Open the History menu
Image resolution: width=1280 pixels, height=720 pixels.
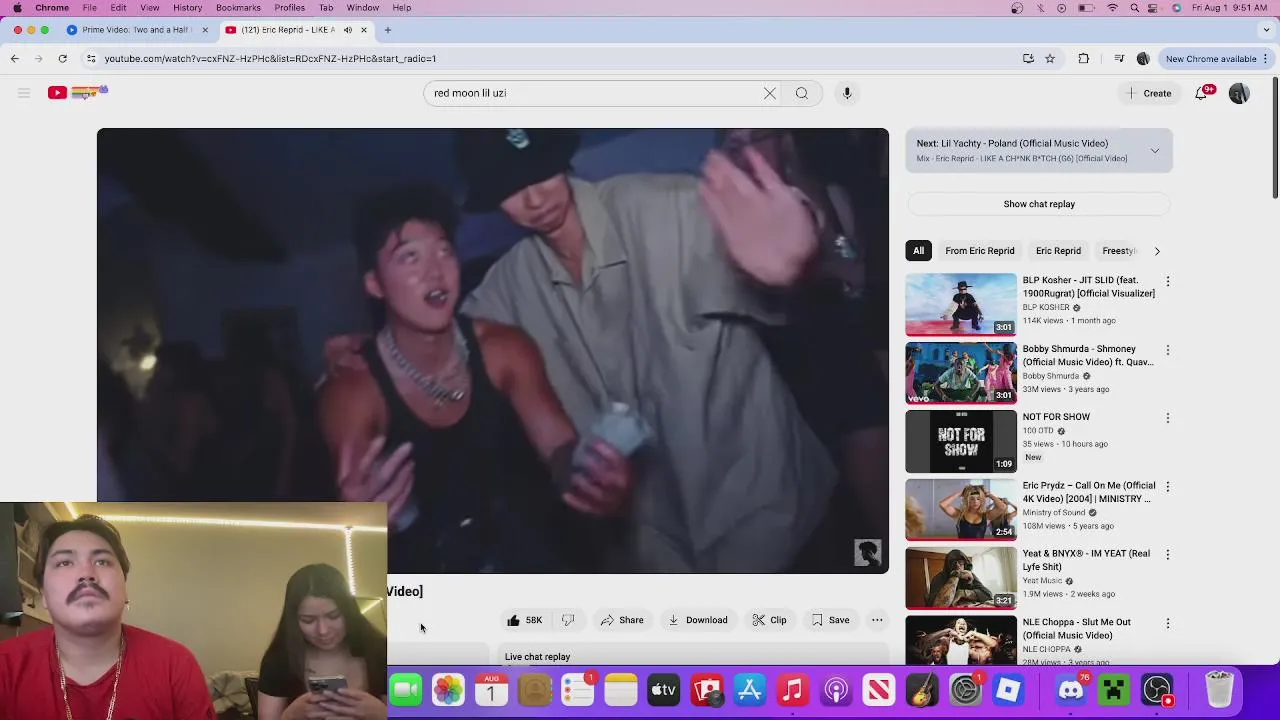point(187,8)
